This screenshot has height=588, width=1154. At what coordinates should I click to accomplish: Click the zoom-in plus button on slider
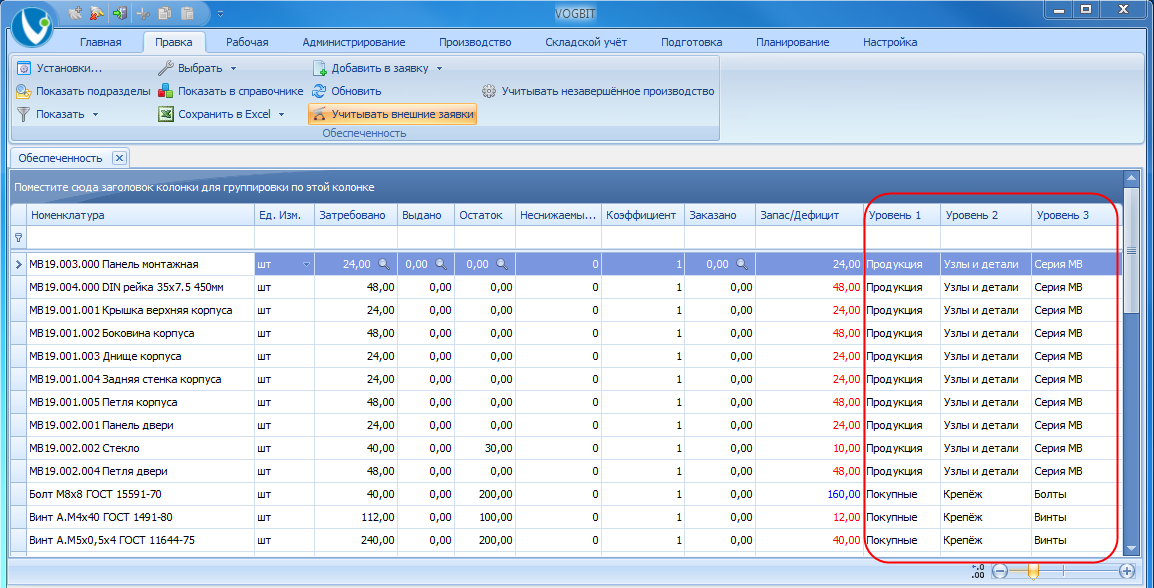click(1126, 570)
